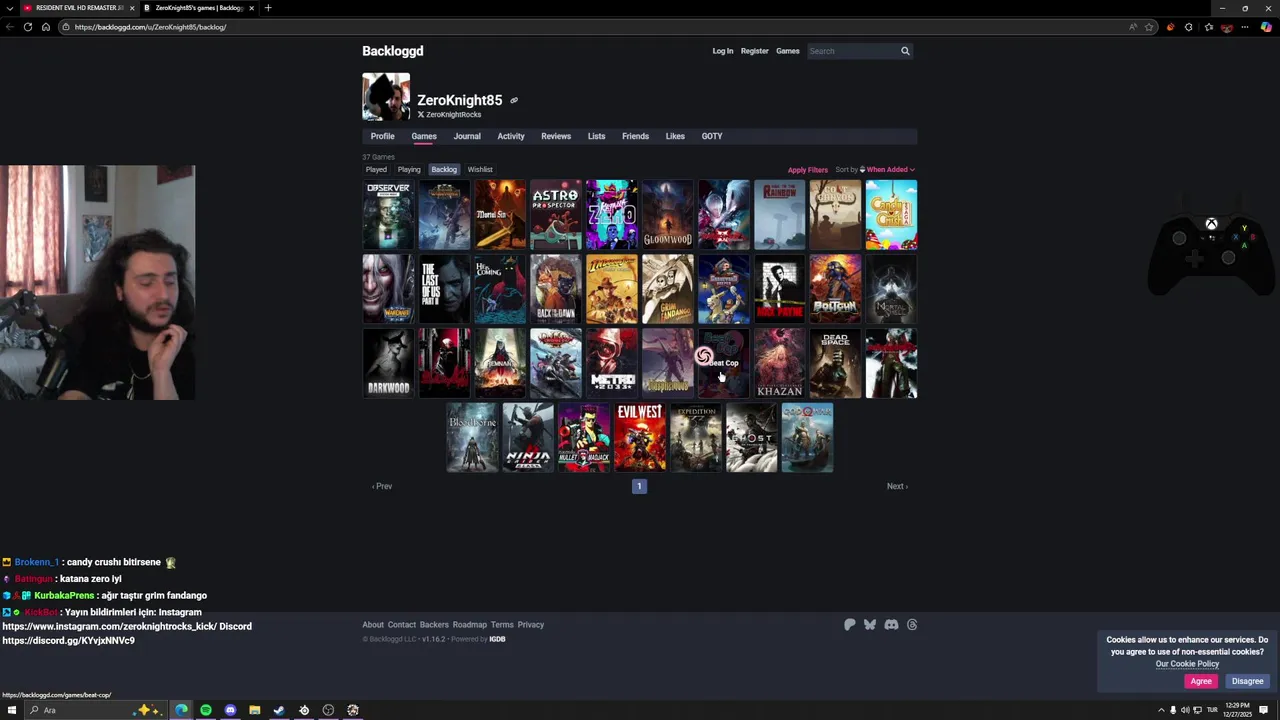Screen dimensions: 1280x720
Task: Open the Evil West game cover
Action: point(640,438)
